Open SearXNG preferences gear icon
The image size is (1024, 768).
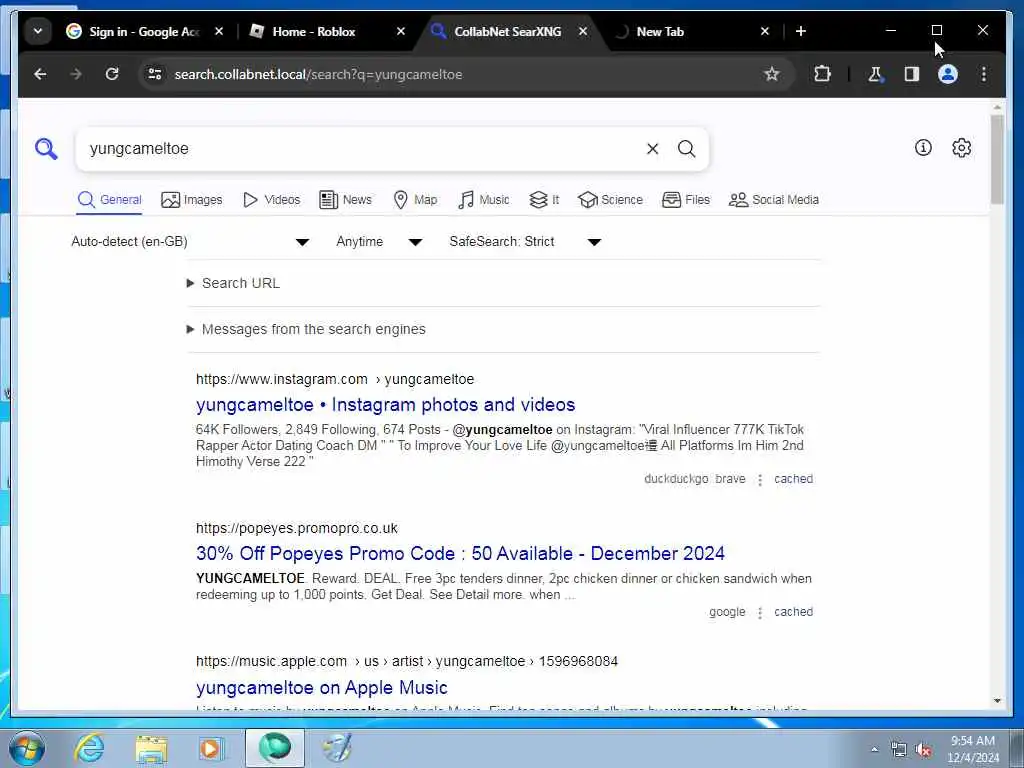(961, 148)
